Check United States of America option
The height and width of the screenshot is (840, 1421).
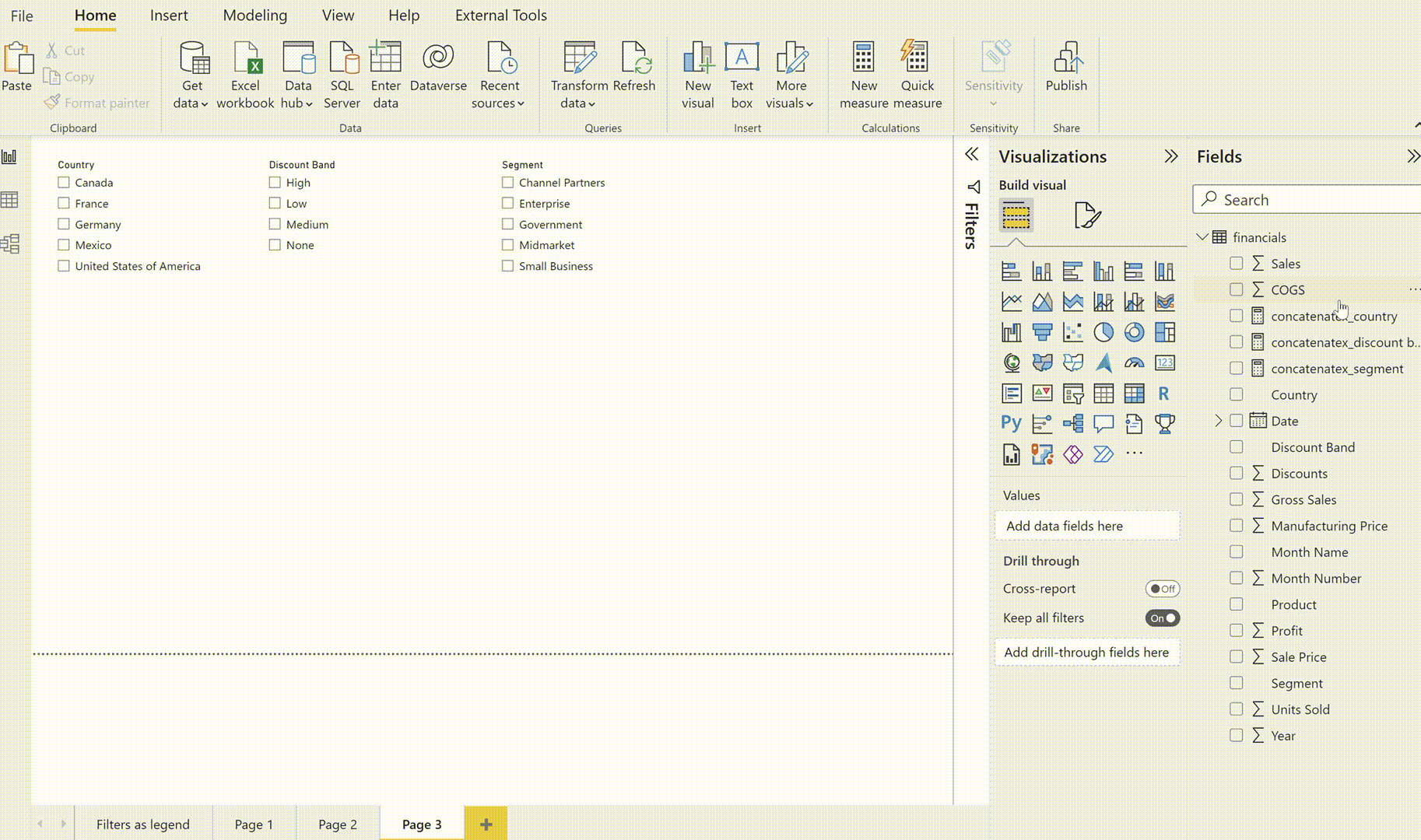[x=64, y=266]
